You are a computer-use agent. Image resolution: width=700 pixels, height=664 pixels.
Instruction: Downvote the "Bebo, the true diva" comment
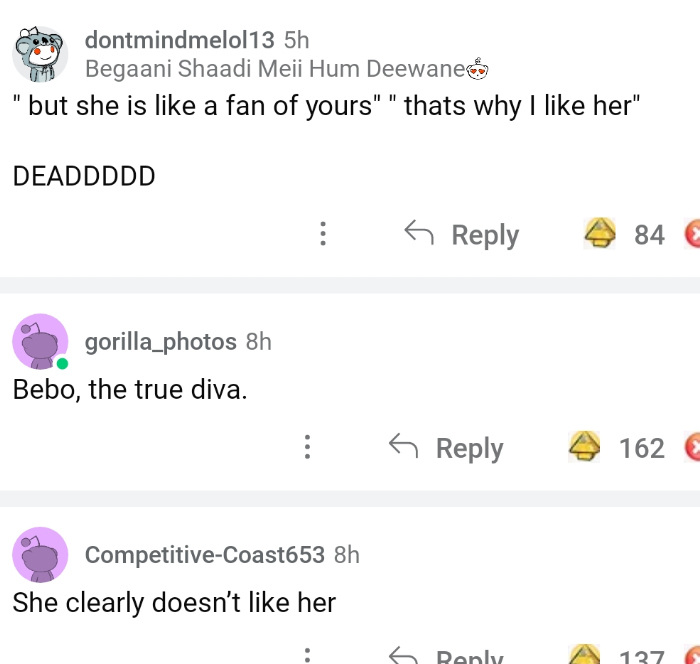tap(692, 447)
